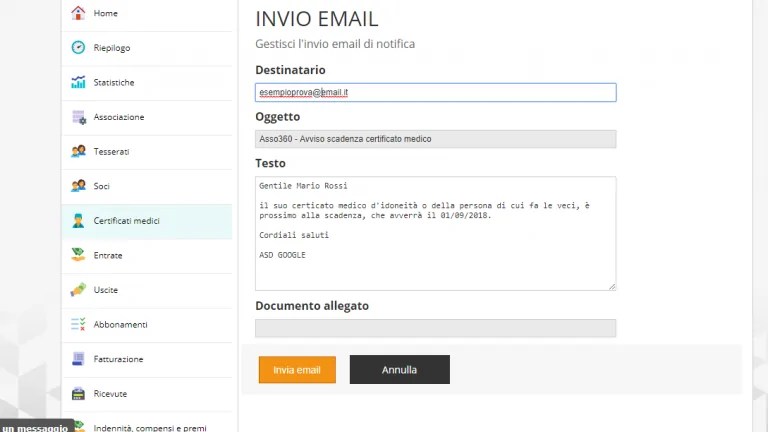Go to the Entrate section

click(147, 256)
